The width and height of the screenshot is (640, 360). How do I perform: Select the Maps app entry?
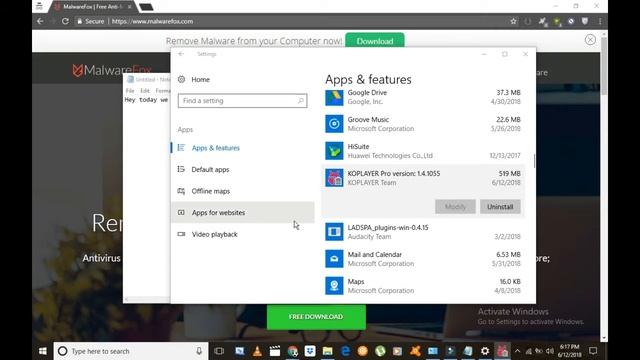(x=423, y=286)
